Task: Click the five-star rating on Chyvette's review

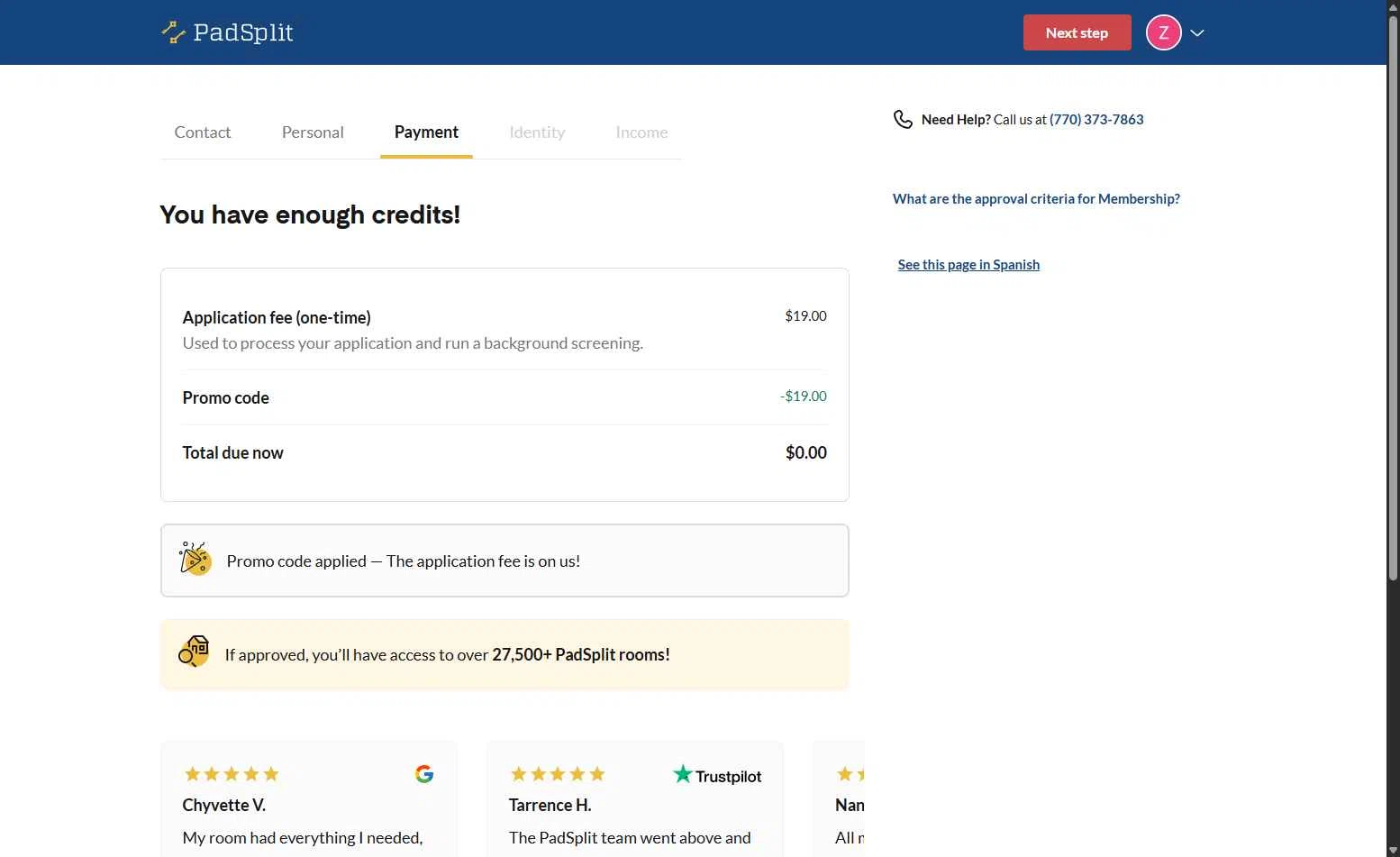Action: point(232,774)
